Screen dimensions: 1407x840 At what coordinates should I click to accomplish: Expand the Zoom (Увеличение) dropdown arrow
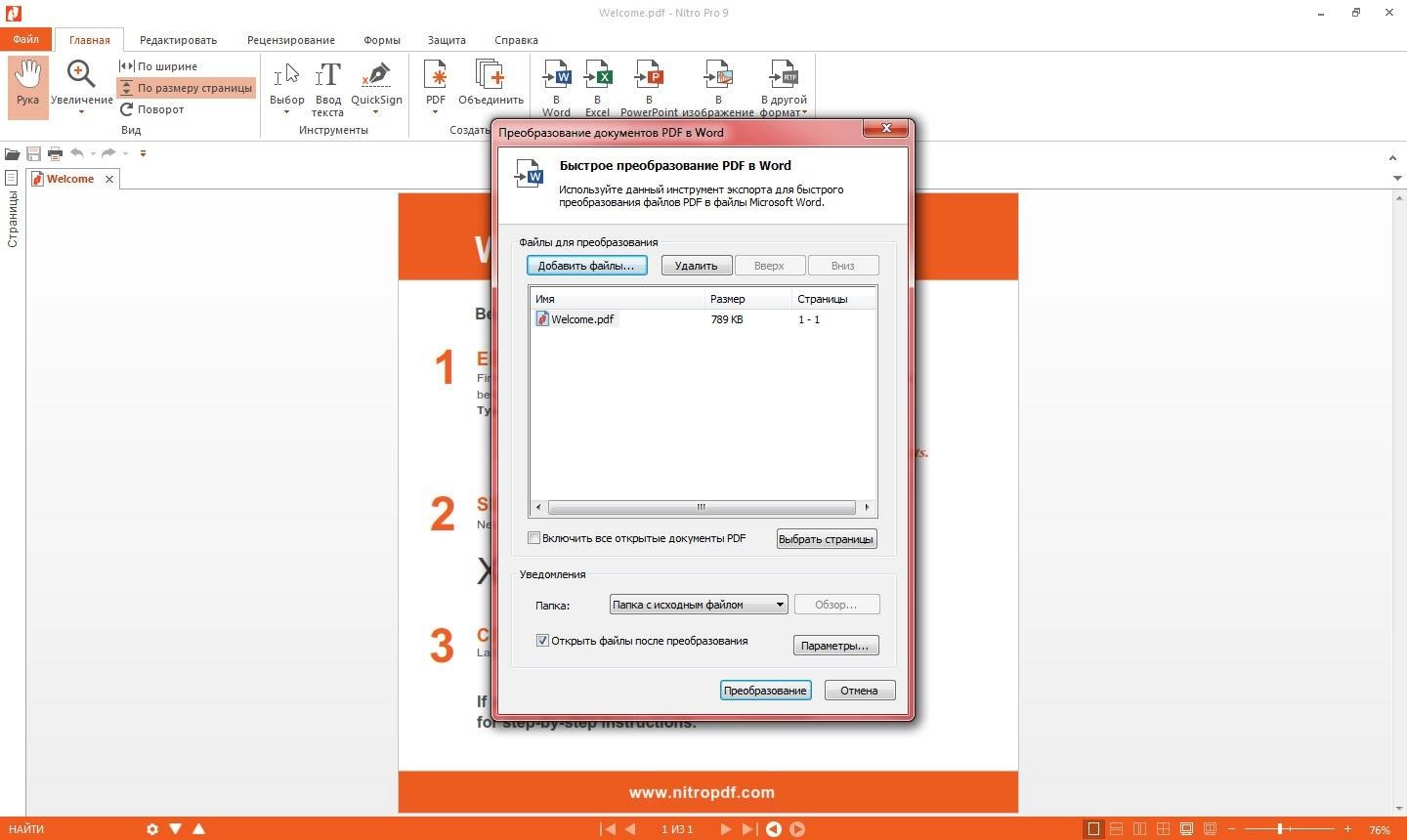tap(81, 112)
